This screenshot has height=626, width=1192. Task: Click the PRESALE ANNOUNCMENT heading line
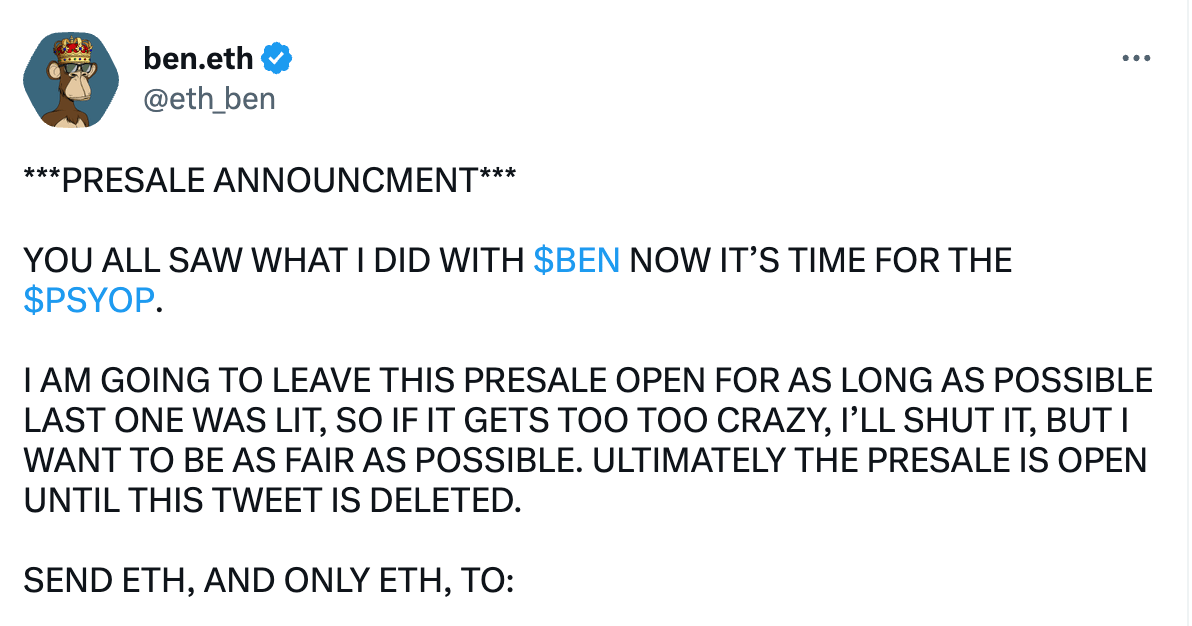pos(270,180)
